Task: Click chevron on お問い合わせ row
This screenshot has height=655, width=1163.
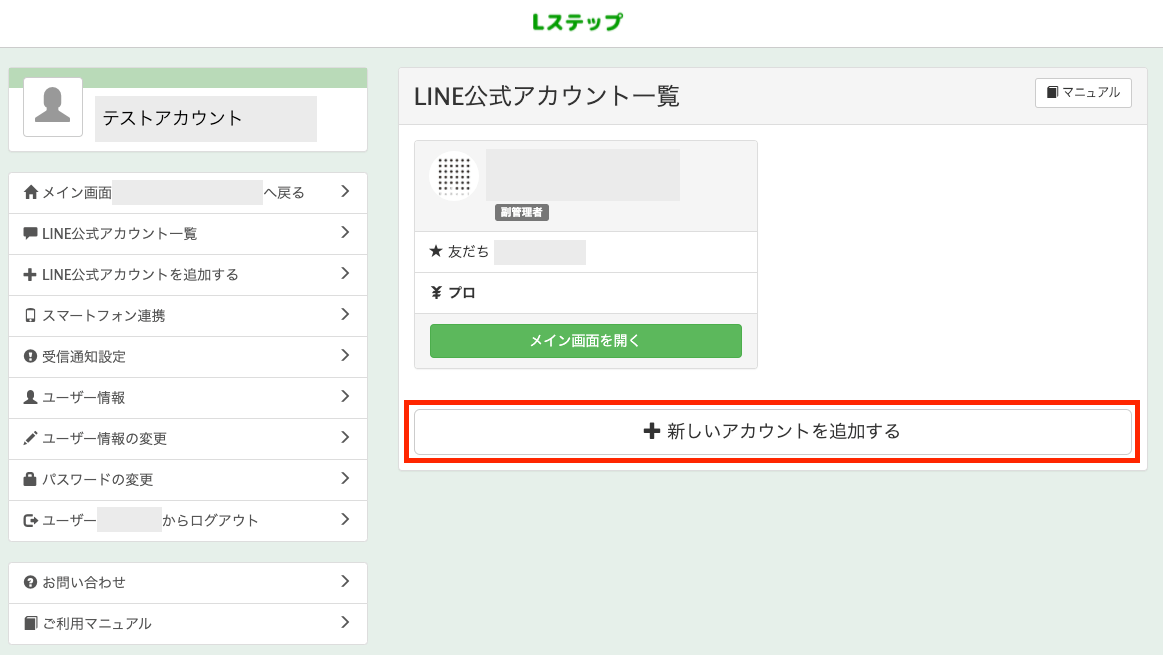Action: 345,581
